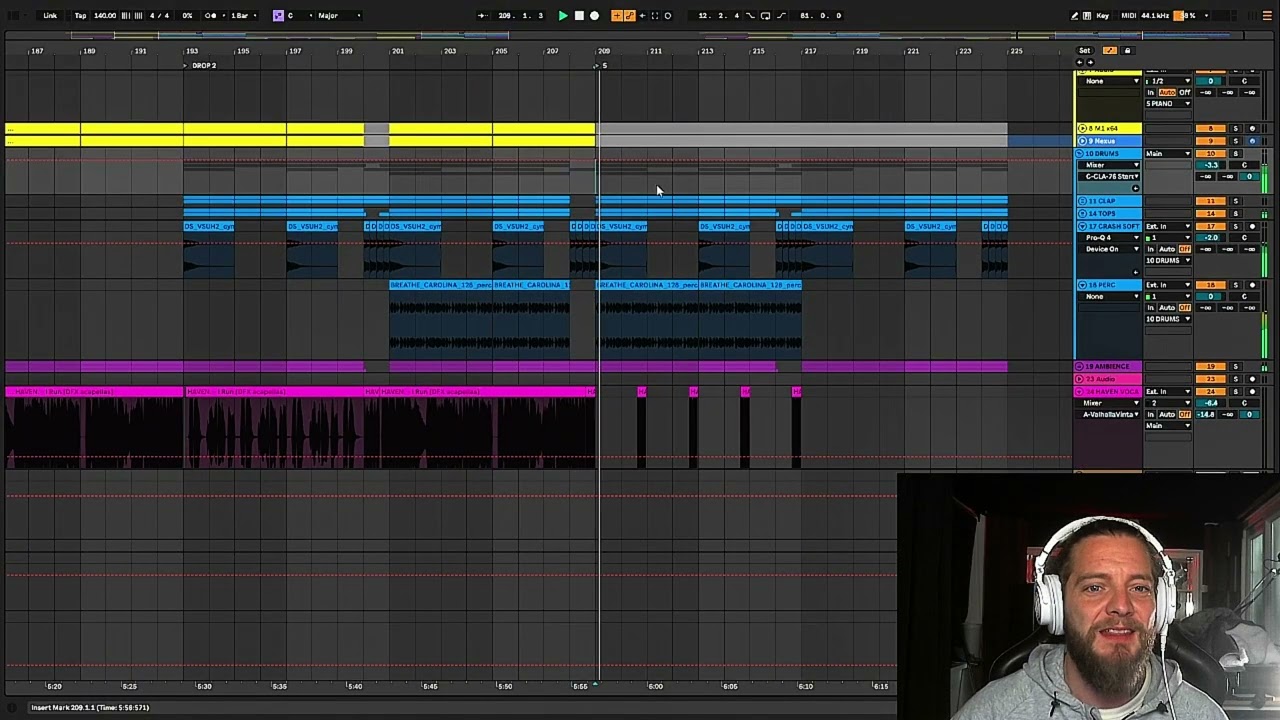1280x720 pixels.
Task: Open the root note C dropdown
Action: (x=300, y=15)
